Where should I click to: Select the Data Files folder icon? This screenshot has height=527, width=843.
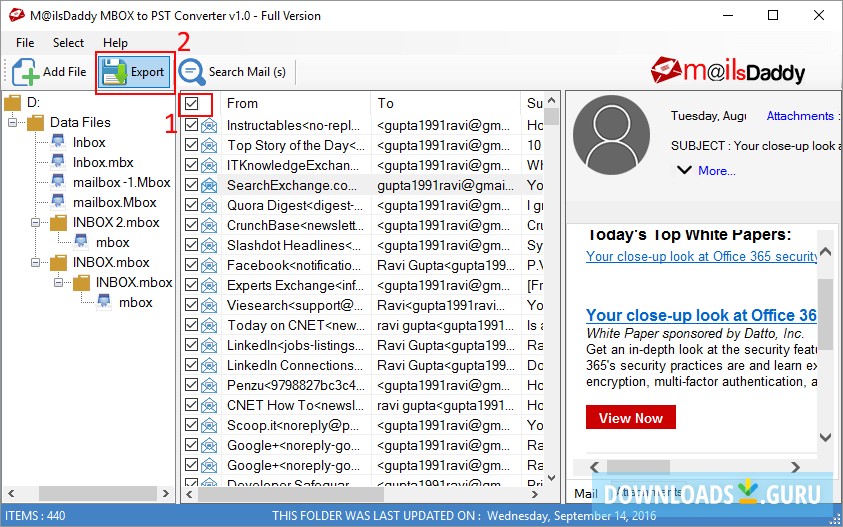click(35, 123)
